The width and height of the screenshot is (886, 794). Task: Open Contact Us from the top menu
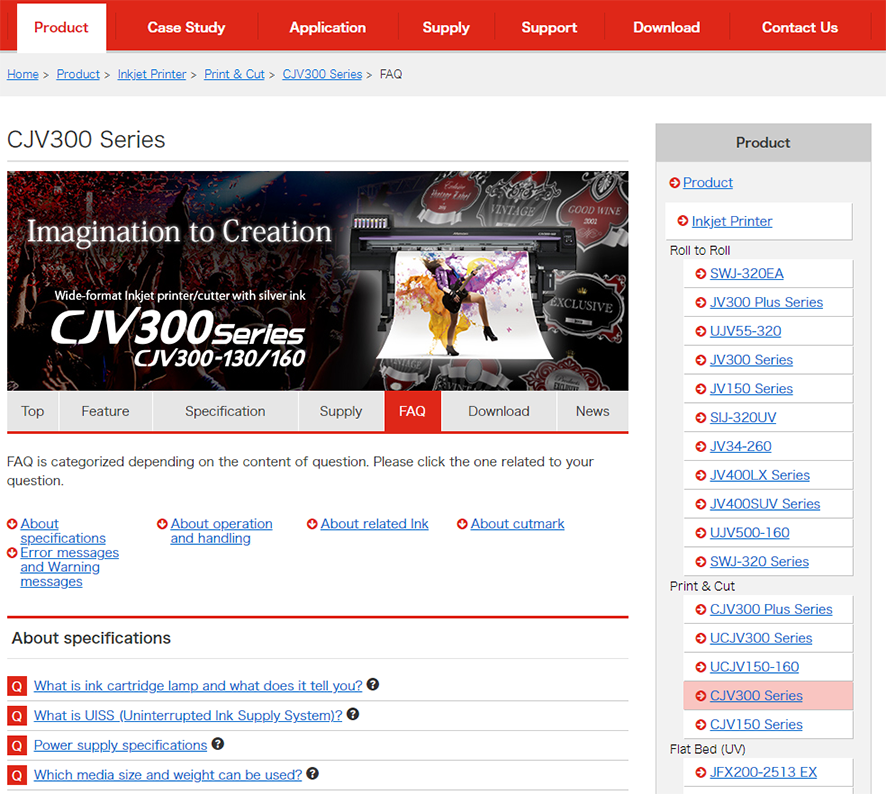pos(799,27)
